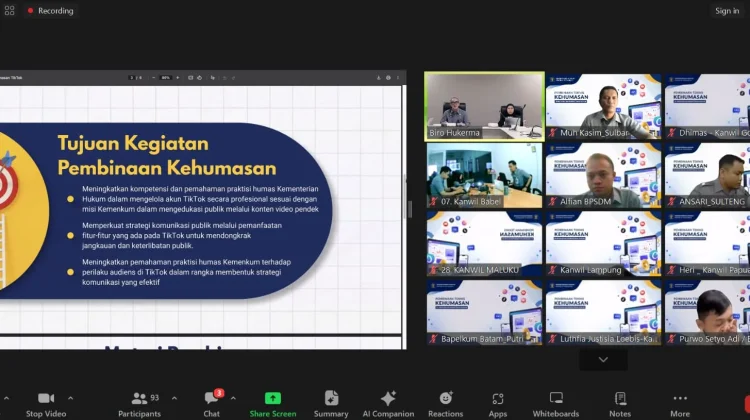Select the Luthfia Justisia Loebis video tile
Viewport: 750px width, 420px height.
tap(603, 312)
